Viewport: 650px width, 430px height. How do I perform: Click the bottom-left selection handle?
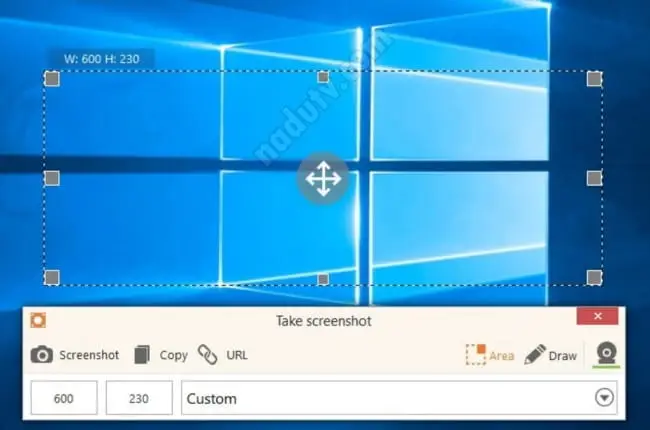click(x=52, y=277)
